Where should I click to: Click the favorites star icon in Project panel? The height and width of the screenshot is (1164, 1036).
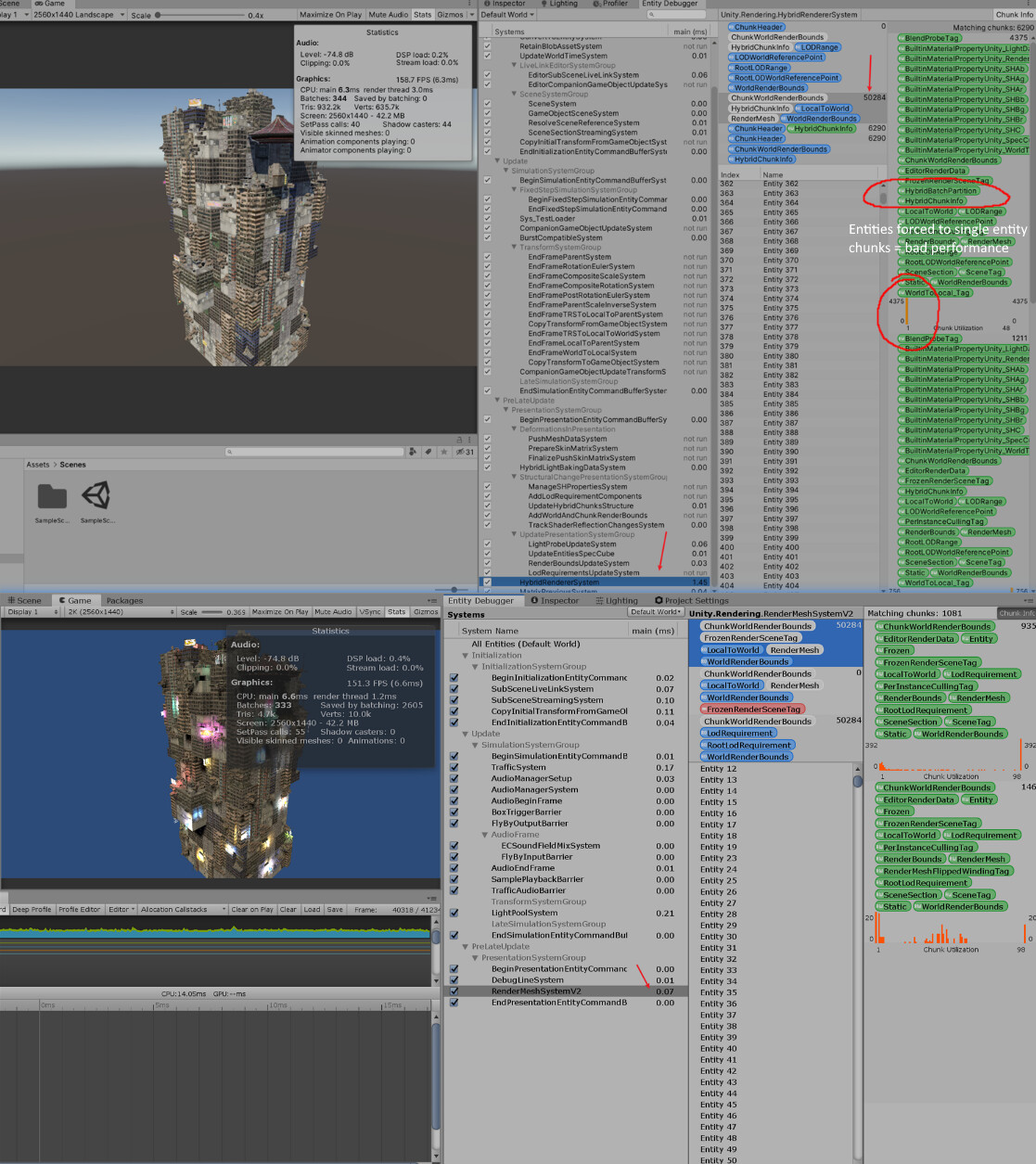443,452
